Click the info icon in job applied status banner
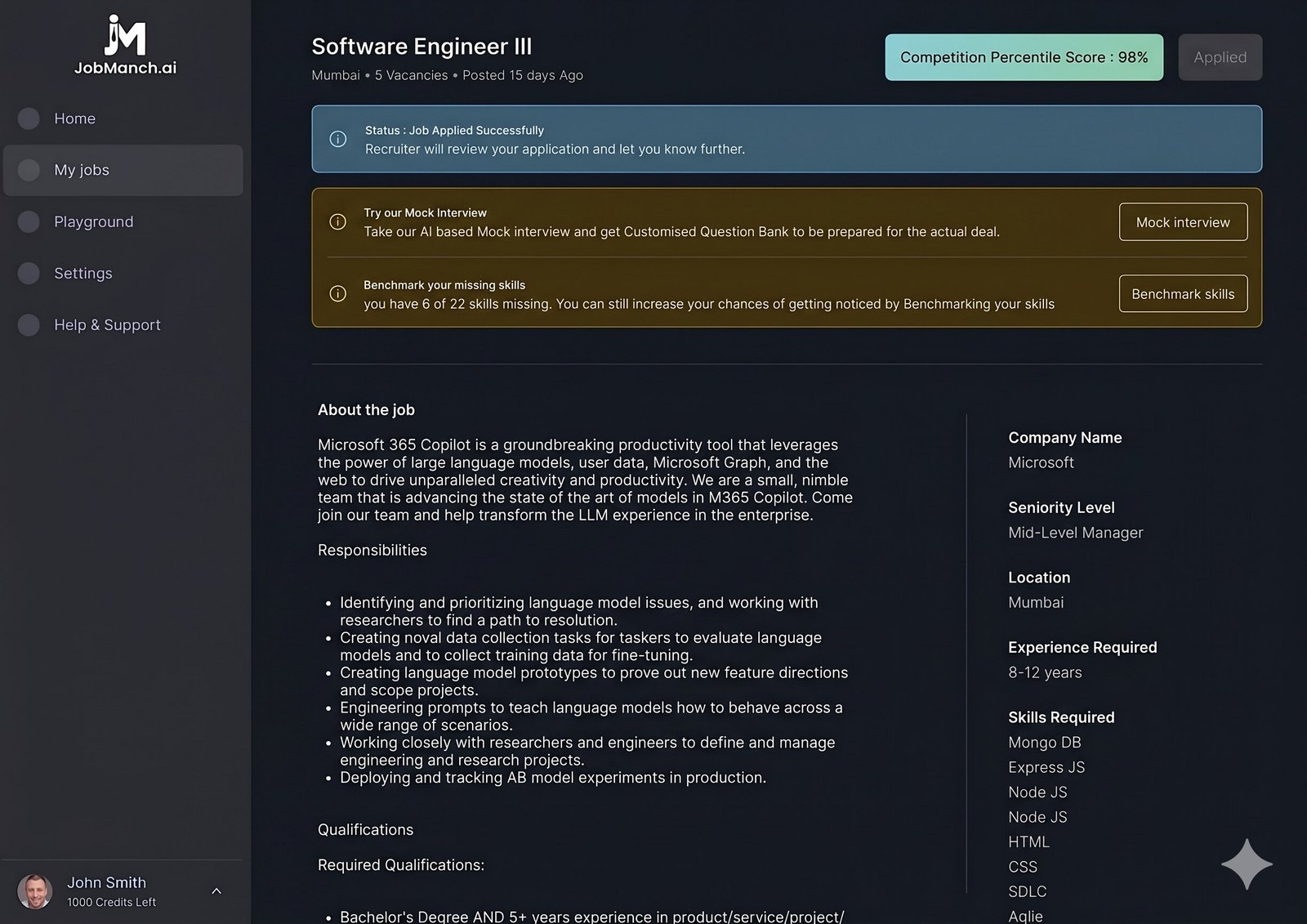Viewport: 1307px width, 924px height. pyautogui.click(x=337, y=139)
